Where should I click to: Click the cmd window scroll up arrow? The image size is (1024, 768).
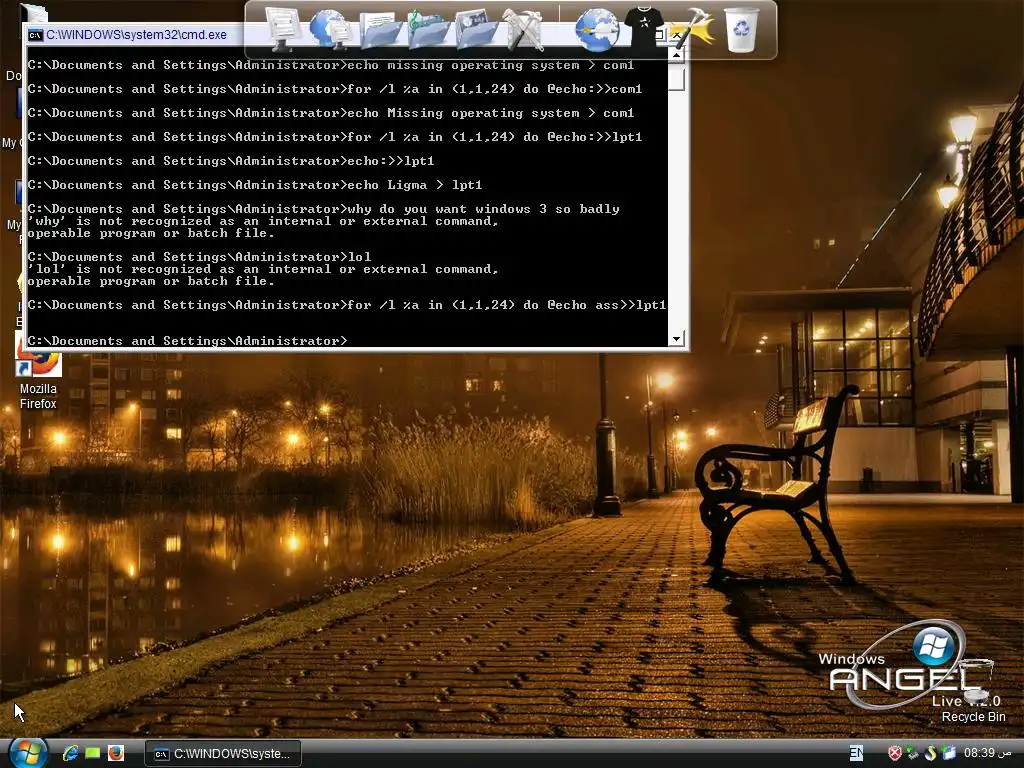click(x=677, y=56)
